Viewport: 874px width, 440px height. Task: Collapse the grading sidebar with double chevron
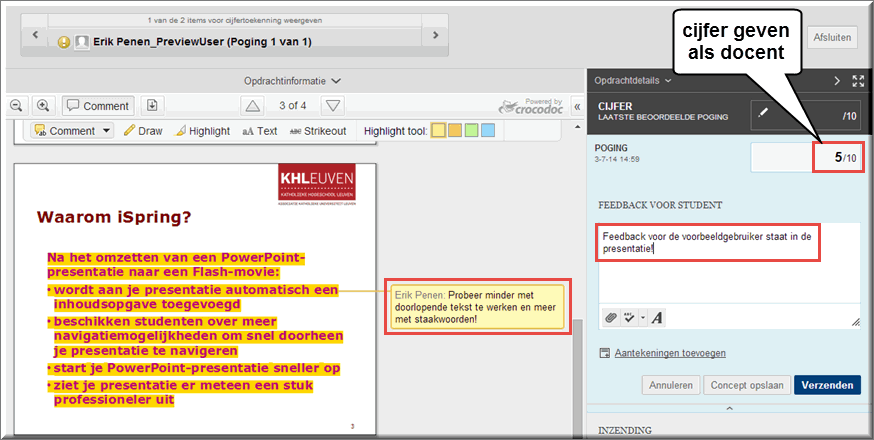pos(577,107)
